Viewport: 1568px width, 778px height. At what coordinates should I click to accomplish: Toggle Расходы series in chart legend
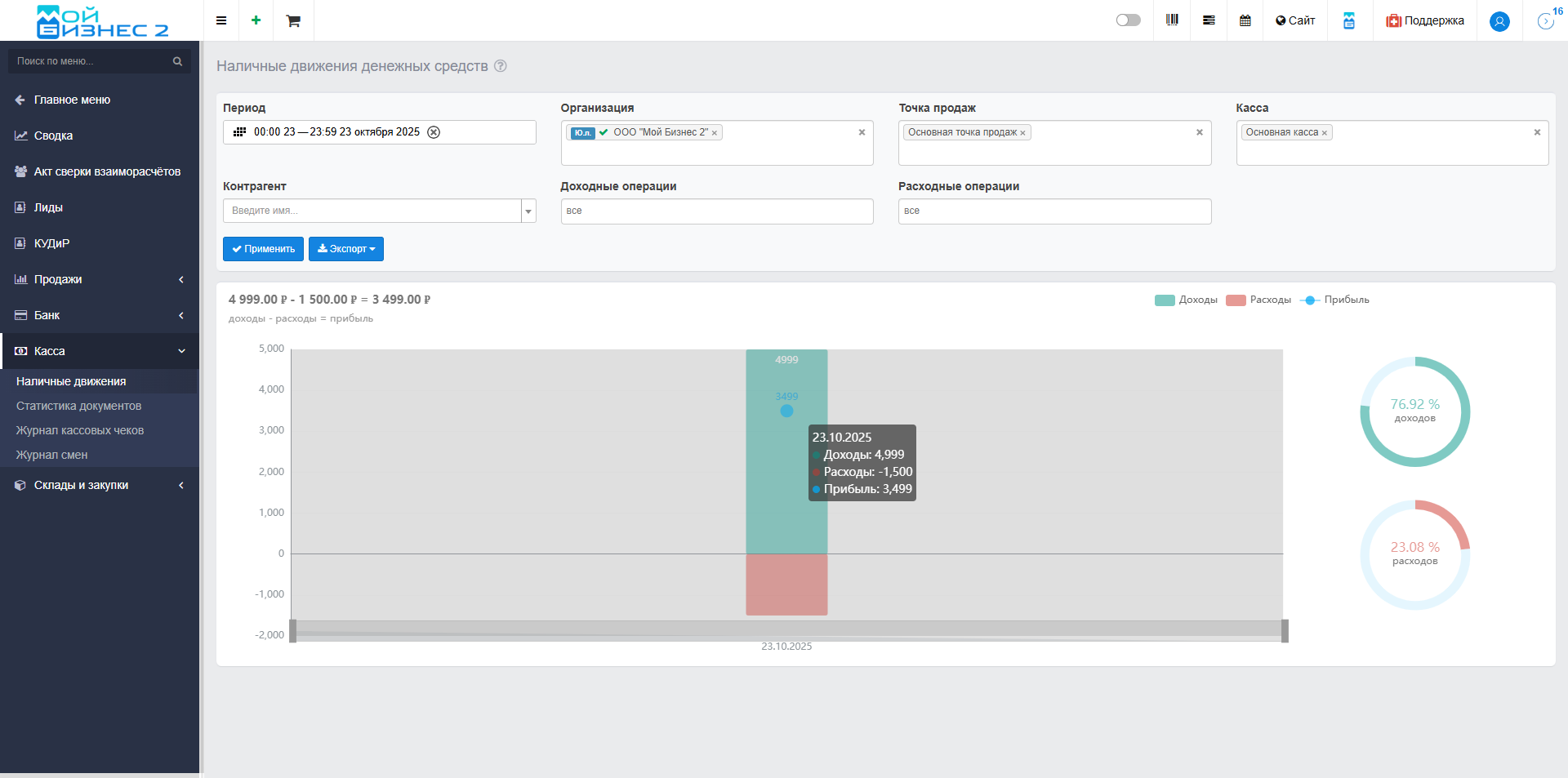(x=1258, y=300)
